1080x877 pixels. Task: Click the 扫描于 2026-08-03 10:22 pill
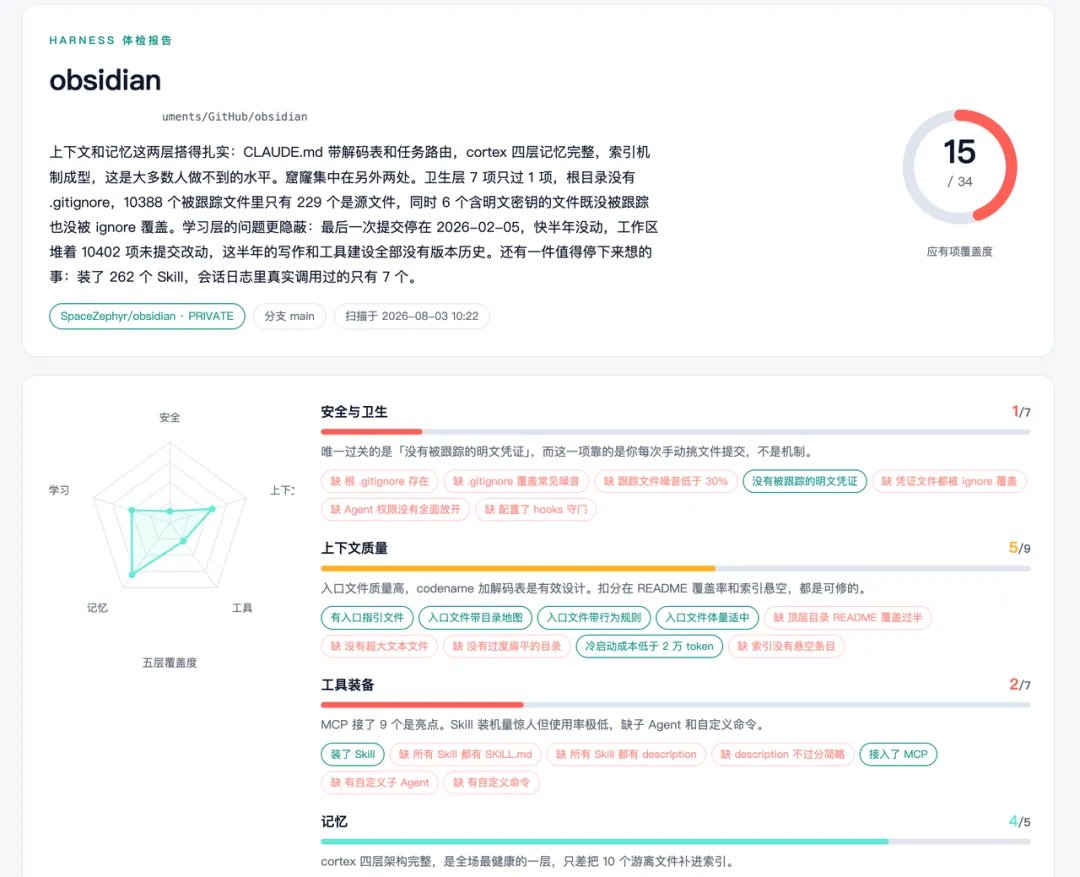click(x=412, y=316)
